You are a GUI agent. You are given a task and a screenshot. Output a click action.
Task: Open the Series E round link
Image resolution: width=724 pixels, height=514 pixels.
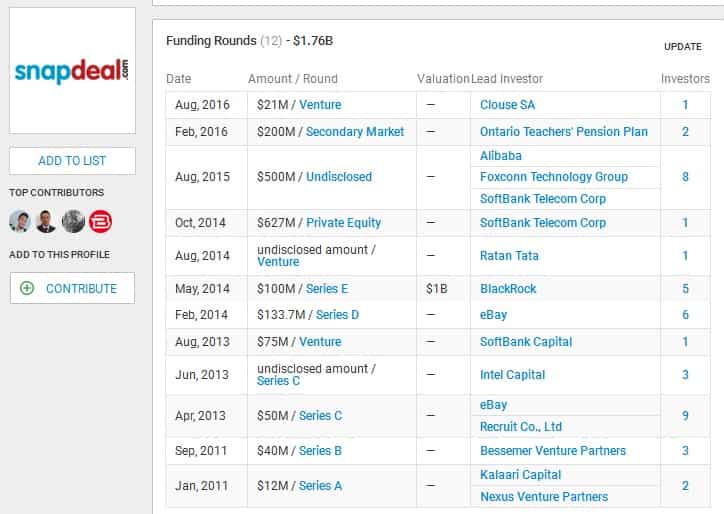click(327, 289)
